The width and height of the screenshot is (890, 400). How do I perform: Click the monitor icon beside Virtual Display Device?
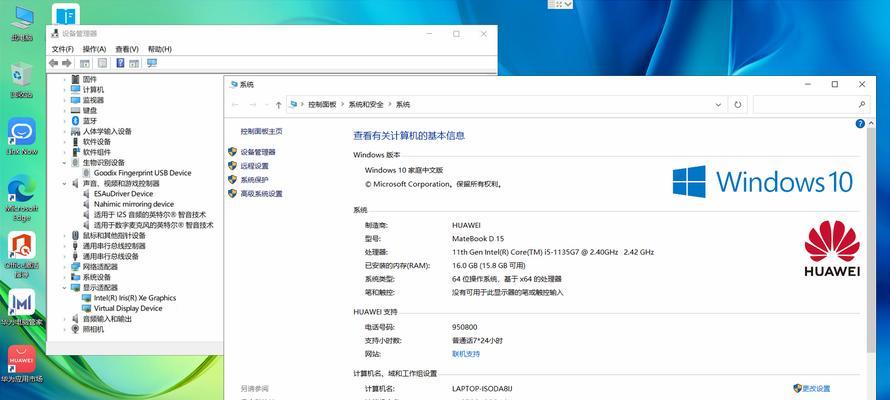(x=86, y=308)
